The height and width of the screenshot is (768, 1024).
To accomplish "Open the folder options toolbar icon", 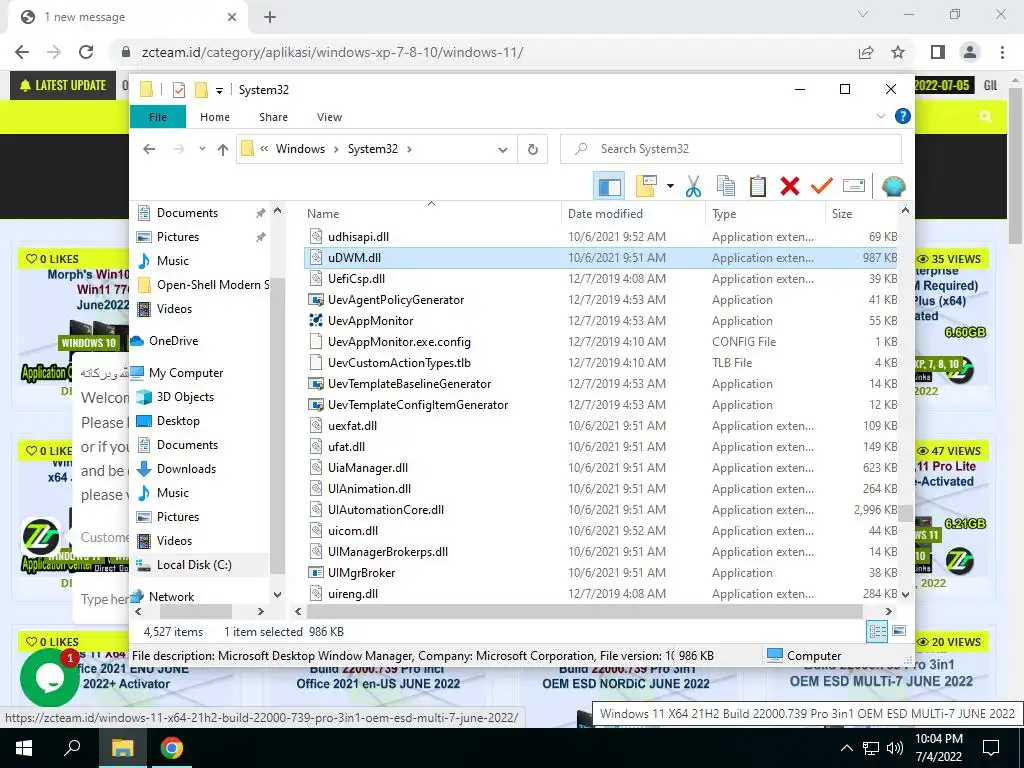I will tap(646, 187).
